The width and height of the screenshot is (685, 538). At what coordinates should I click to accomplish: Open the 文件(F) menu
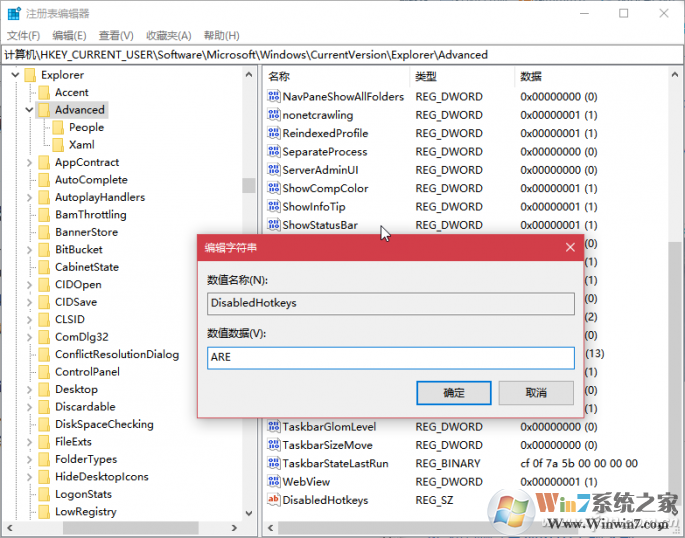22,35
